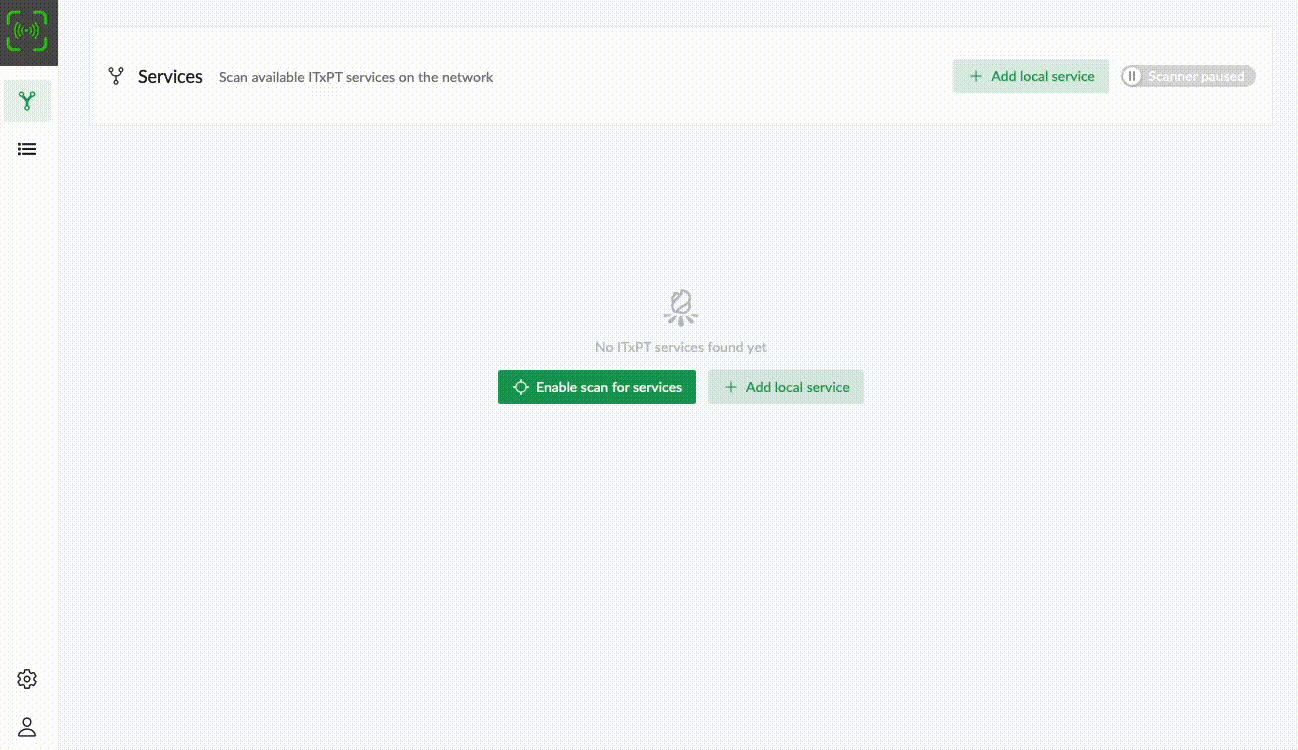Open settings gear in sidebar
This screenshot has height=750, width=1298.
28,679
